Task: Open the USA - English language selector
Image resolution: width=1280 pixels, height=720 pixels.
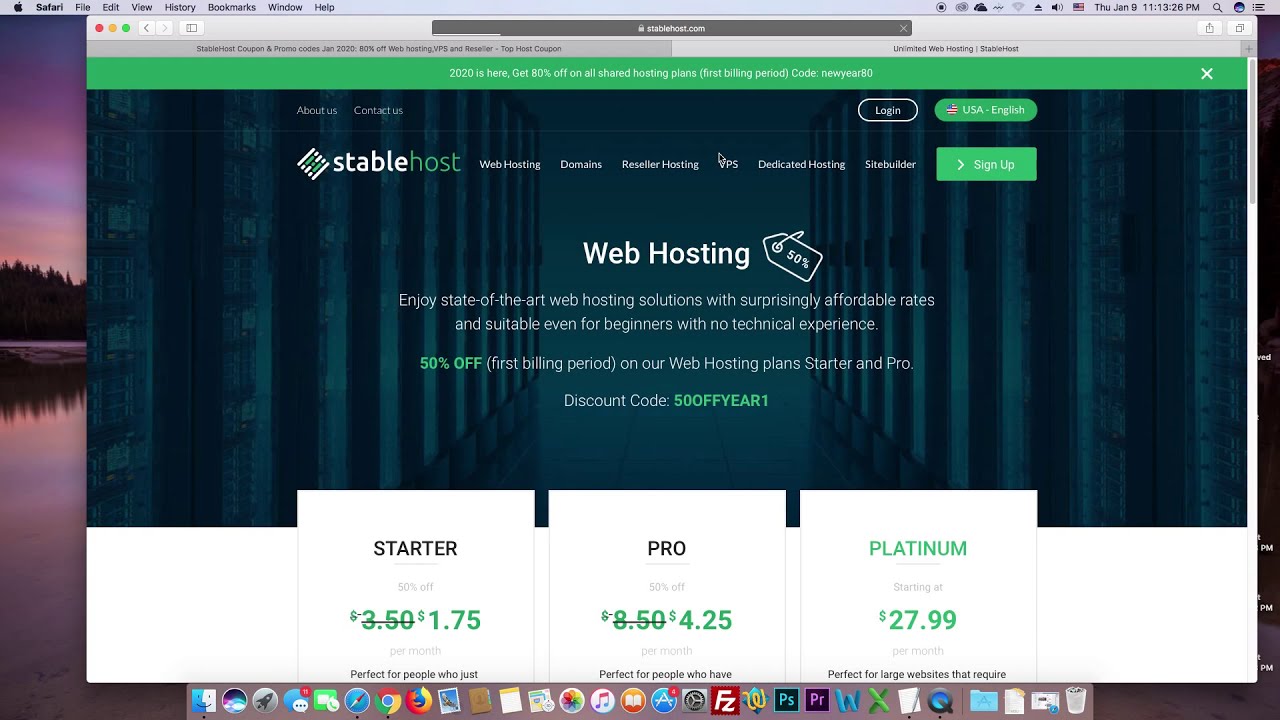Action: point(986,110)
